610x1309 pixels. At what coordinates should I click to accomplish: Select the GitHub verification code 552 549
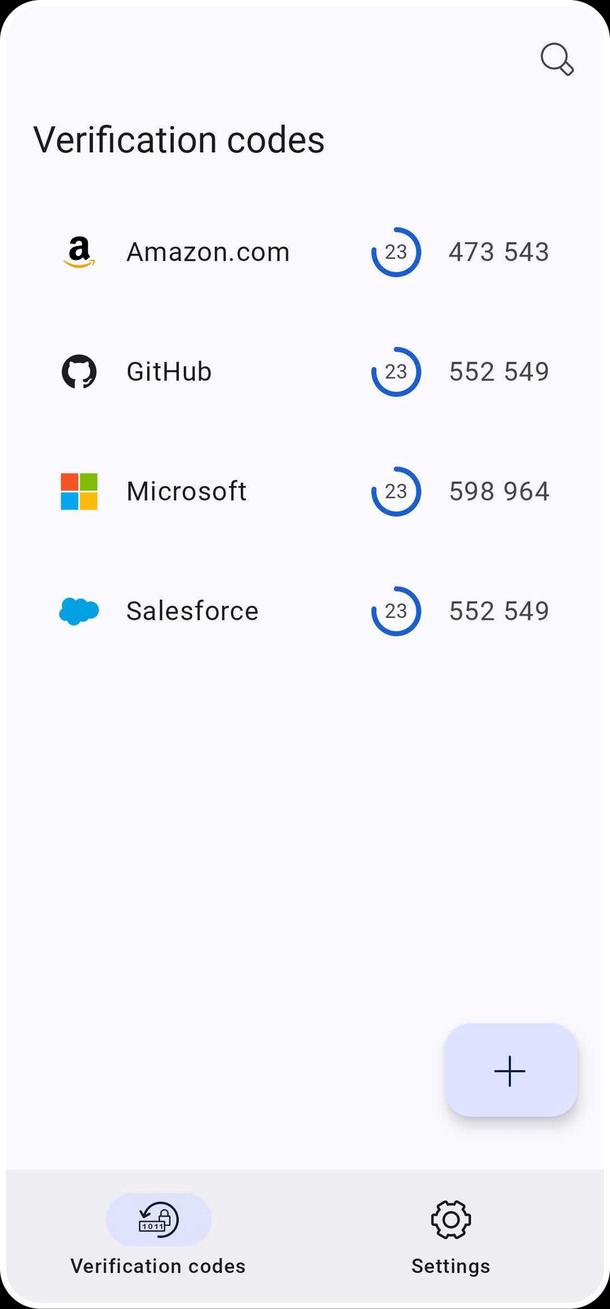tap(498, 371)
